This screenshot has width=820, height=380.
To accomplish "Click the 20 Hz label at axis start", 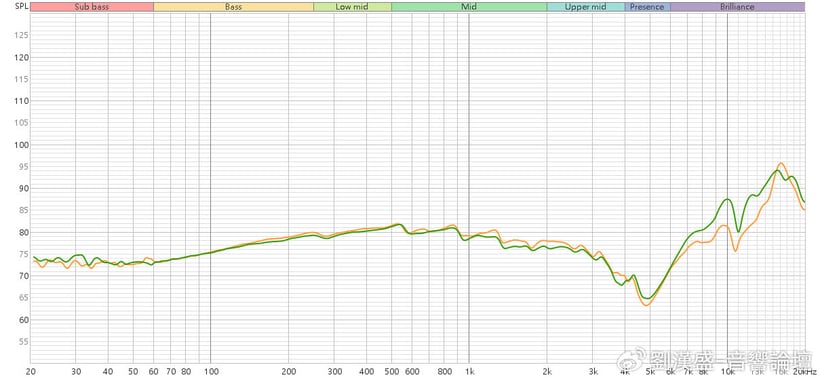I will (31, 372).
